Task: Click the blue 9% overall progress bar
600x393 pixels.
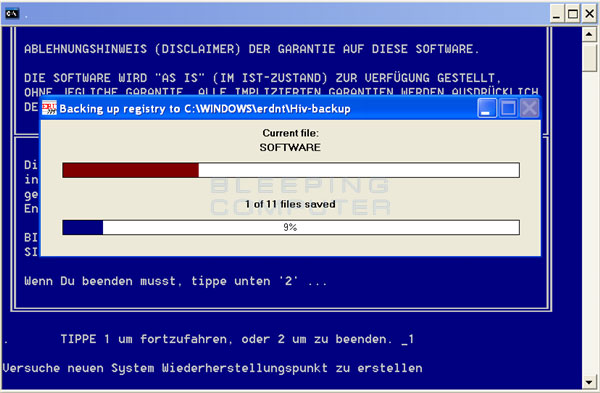Action: click(291, 227)
